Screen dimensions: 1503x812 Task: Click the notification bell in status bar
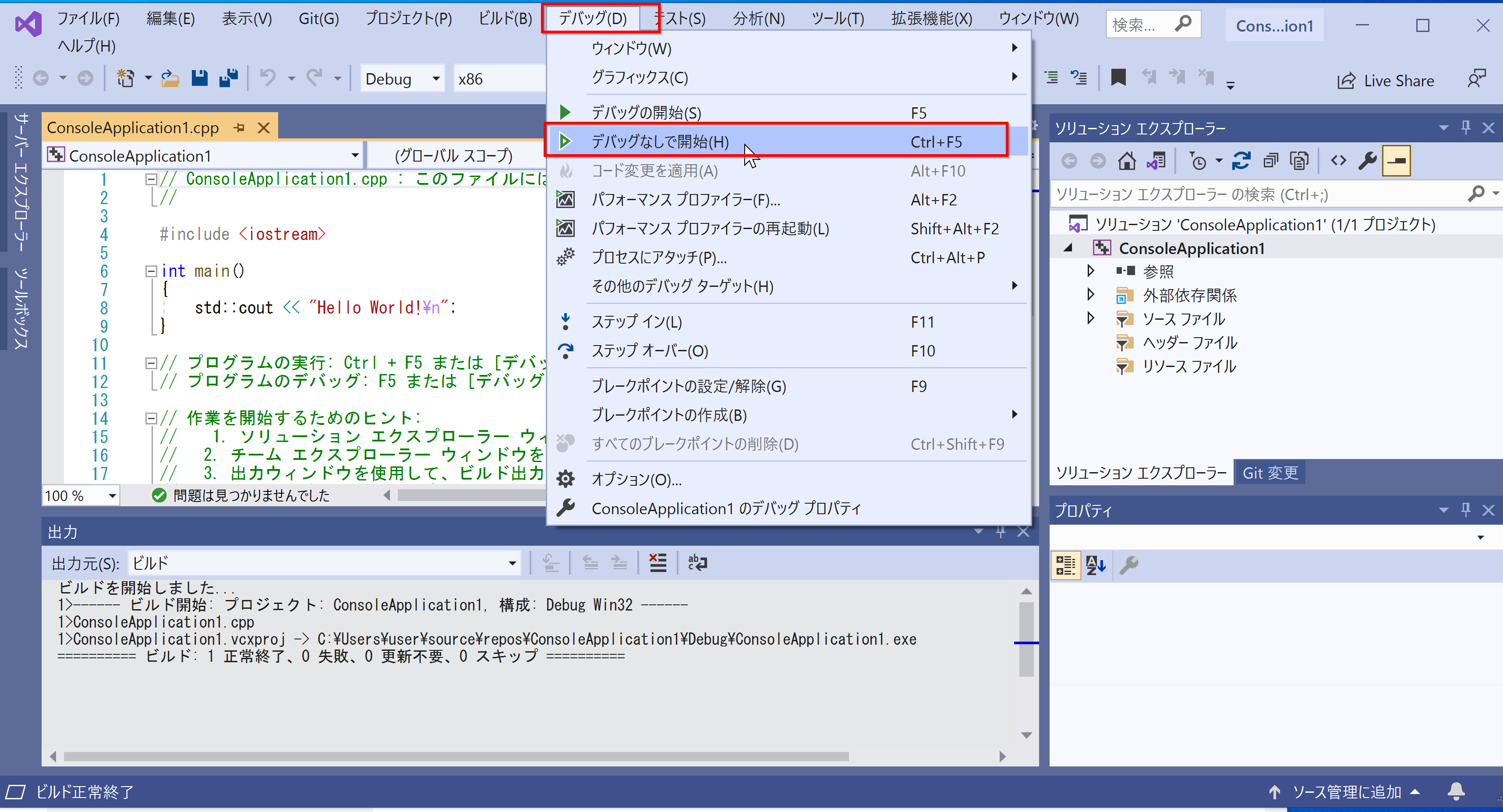[1456, 791]
